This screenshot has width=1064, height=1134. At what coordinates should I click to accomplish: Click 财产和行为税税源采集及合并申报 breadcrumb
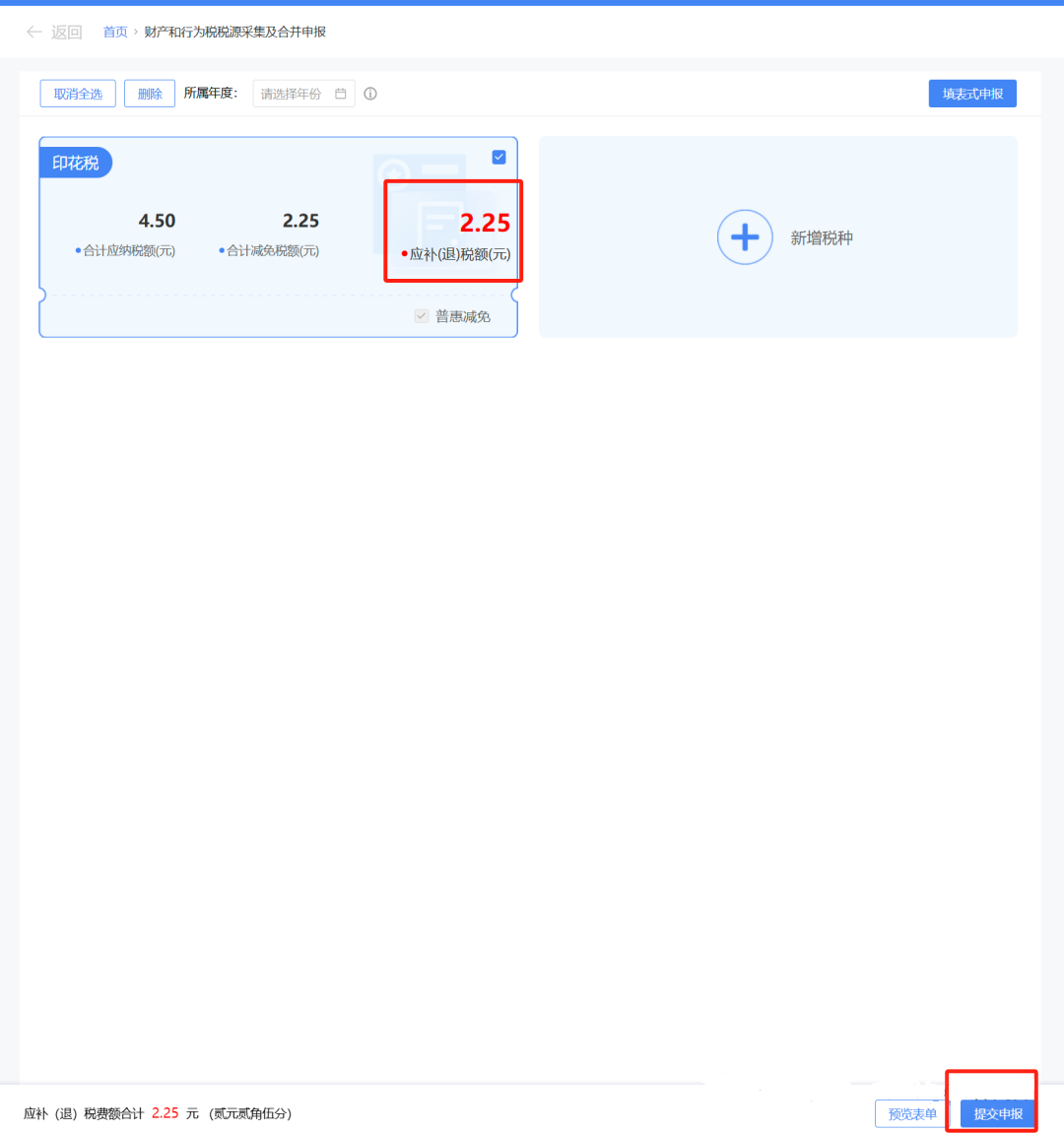tap(234, 33)
